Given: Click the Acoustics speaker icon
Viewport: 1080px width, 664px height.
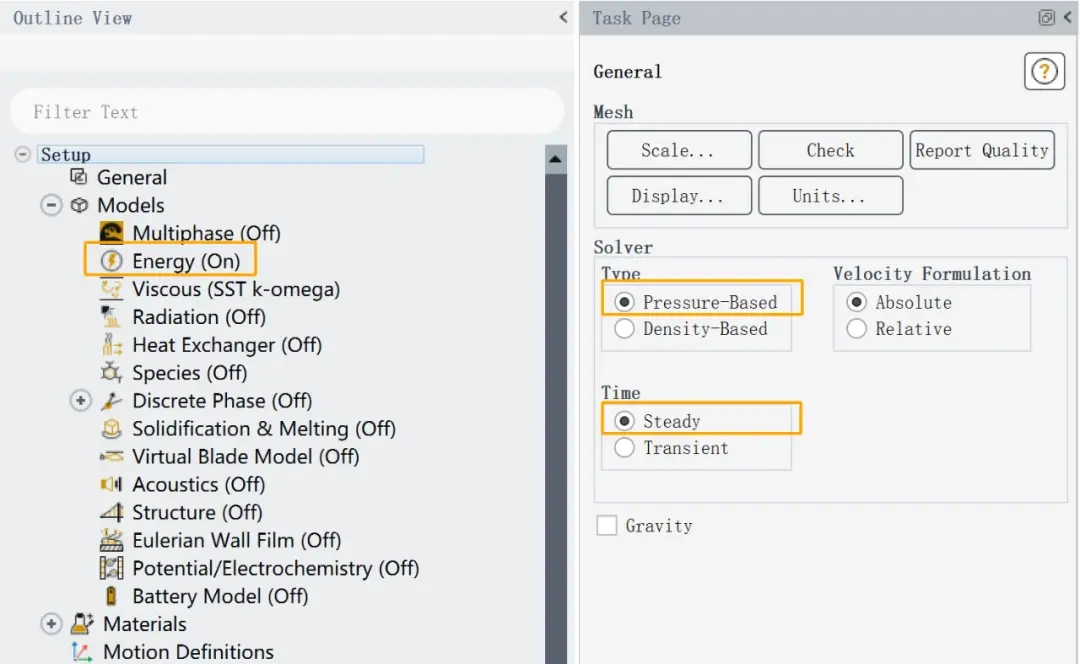Looking at the screenshot, I should click(x=111, y=484).
